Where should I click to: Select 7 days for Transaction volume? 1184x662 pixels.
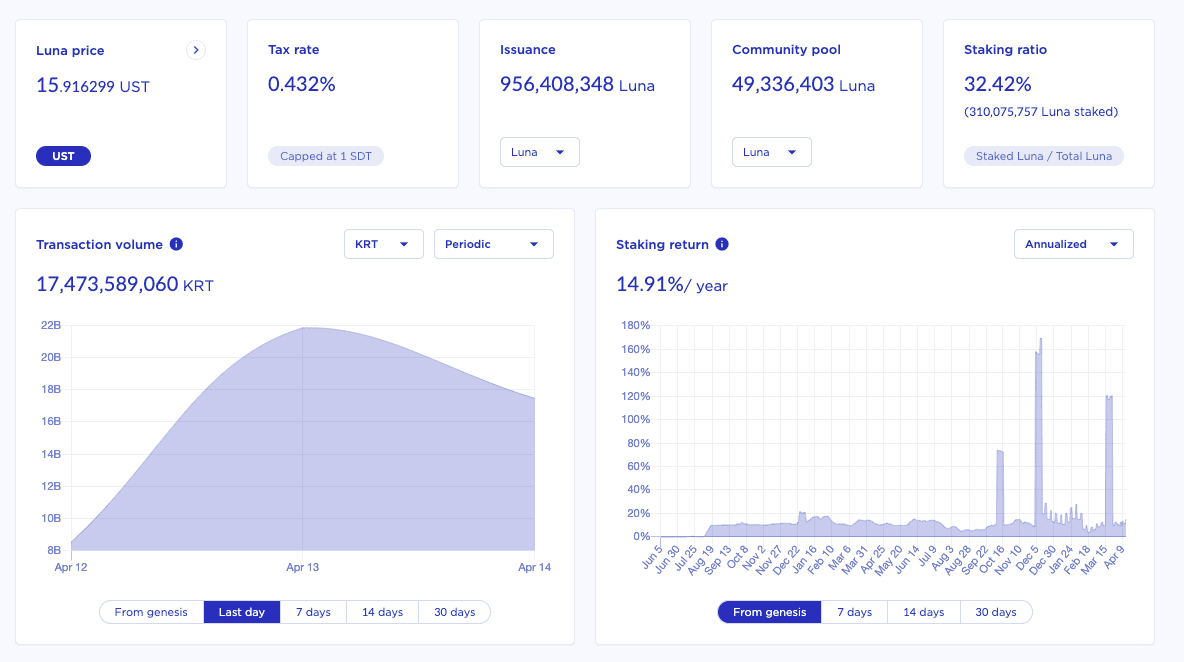coord(313,612)
